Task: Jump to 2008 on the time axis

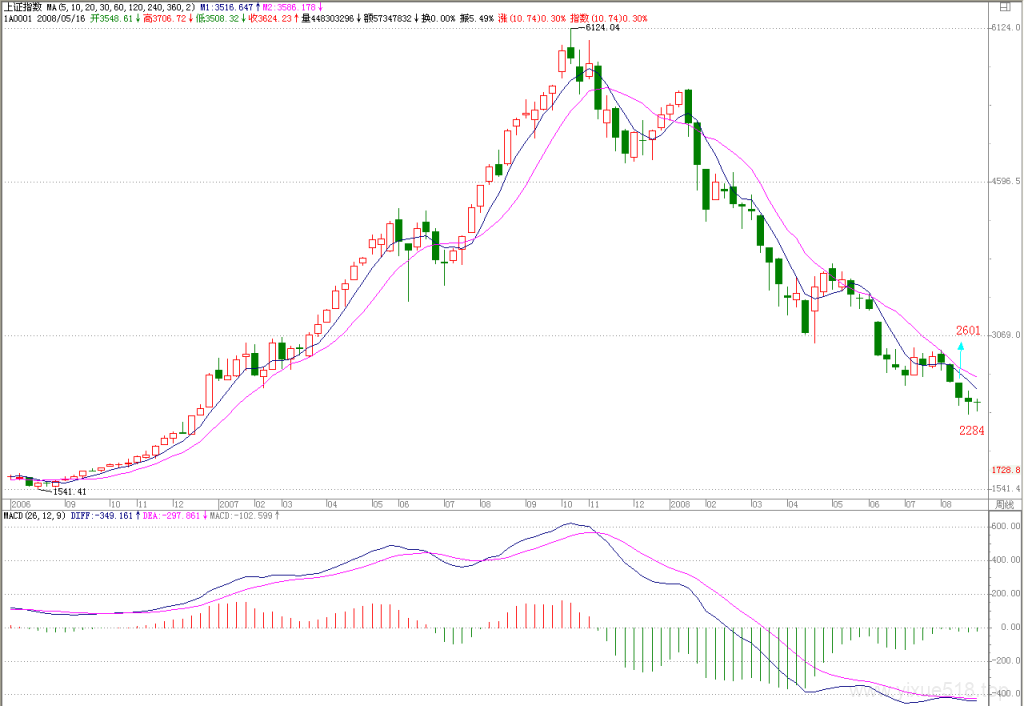Action: click(680, 505)
